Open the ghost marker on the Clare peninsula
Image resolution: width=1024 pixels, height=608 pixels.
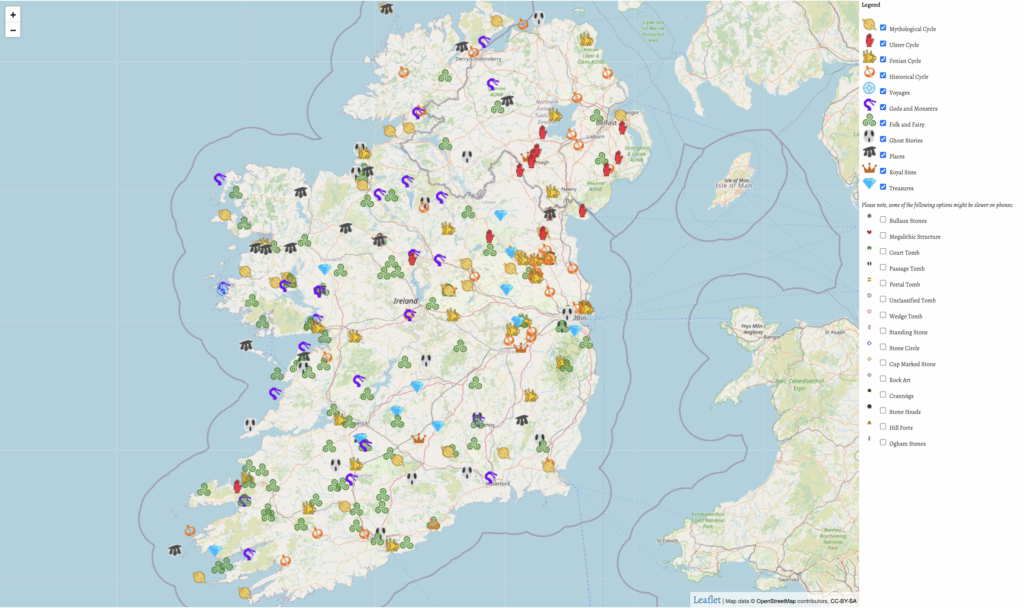coord(250,426)
